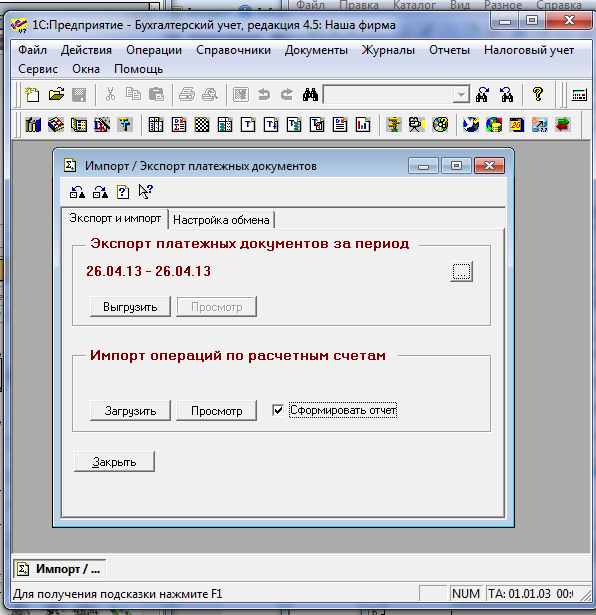The width and height of the screenshot is (596, 615).
Task: Open the period selection ellipsis button
Action: click(462, 271)
